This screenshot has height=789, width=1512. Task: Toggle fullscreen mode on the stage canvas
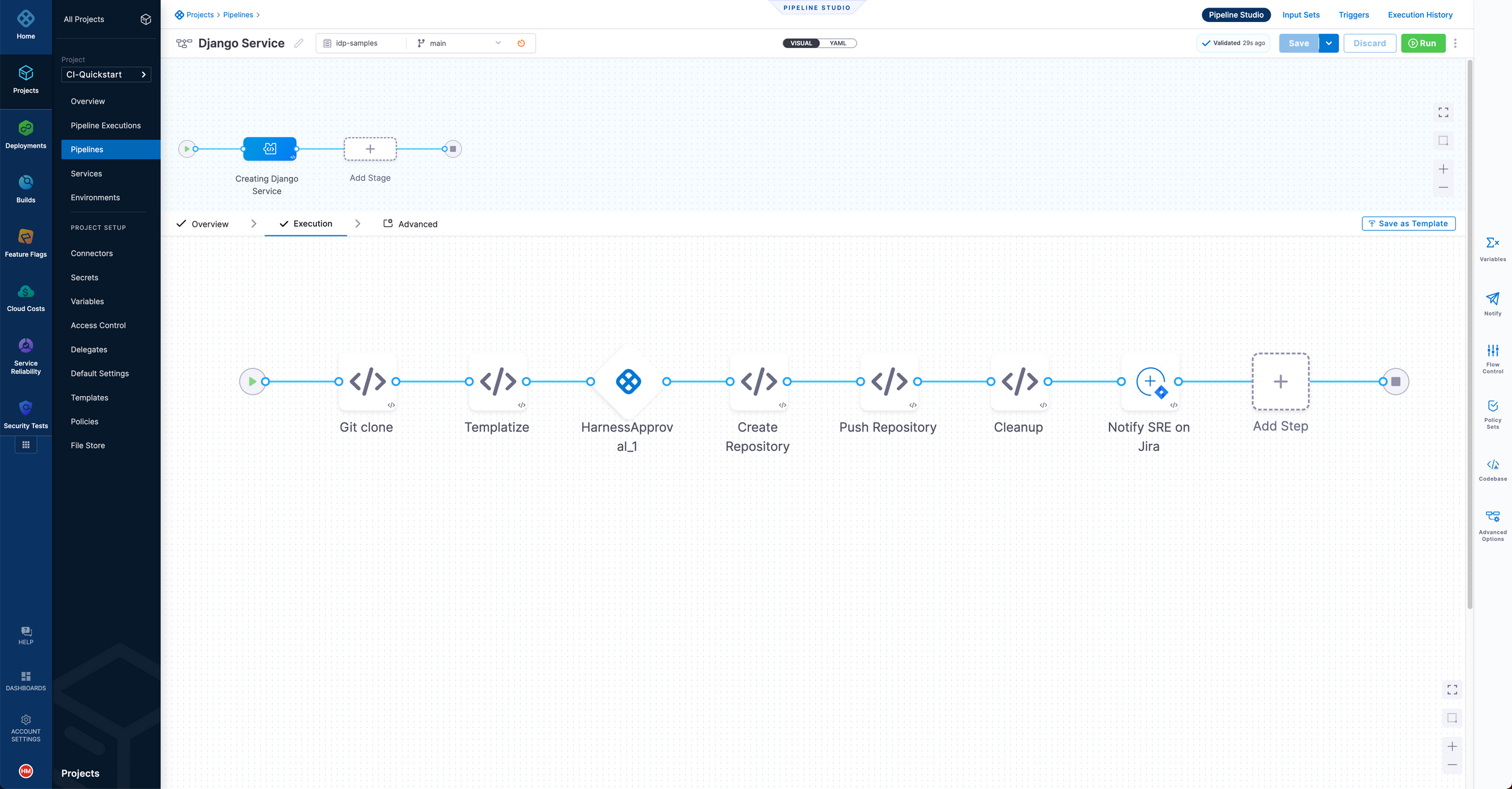1443,112
